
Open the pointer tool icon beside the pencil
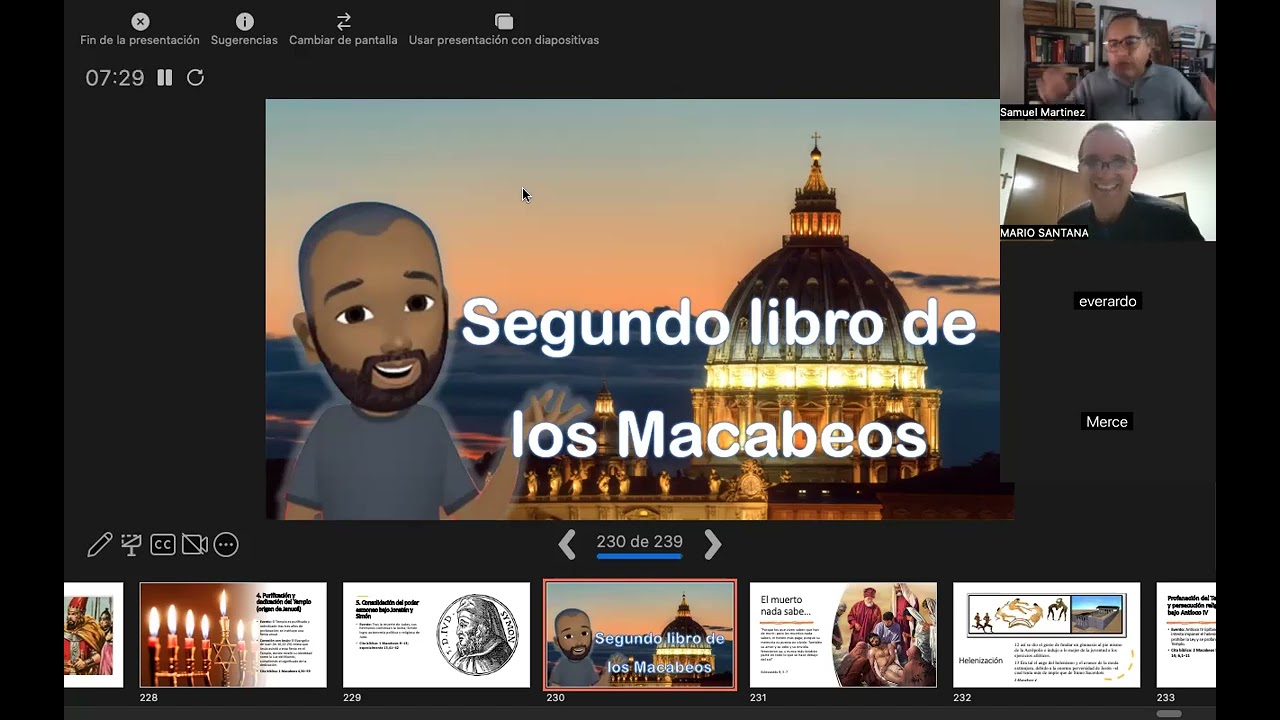pyautogui.click(x=131, y=544)
